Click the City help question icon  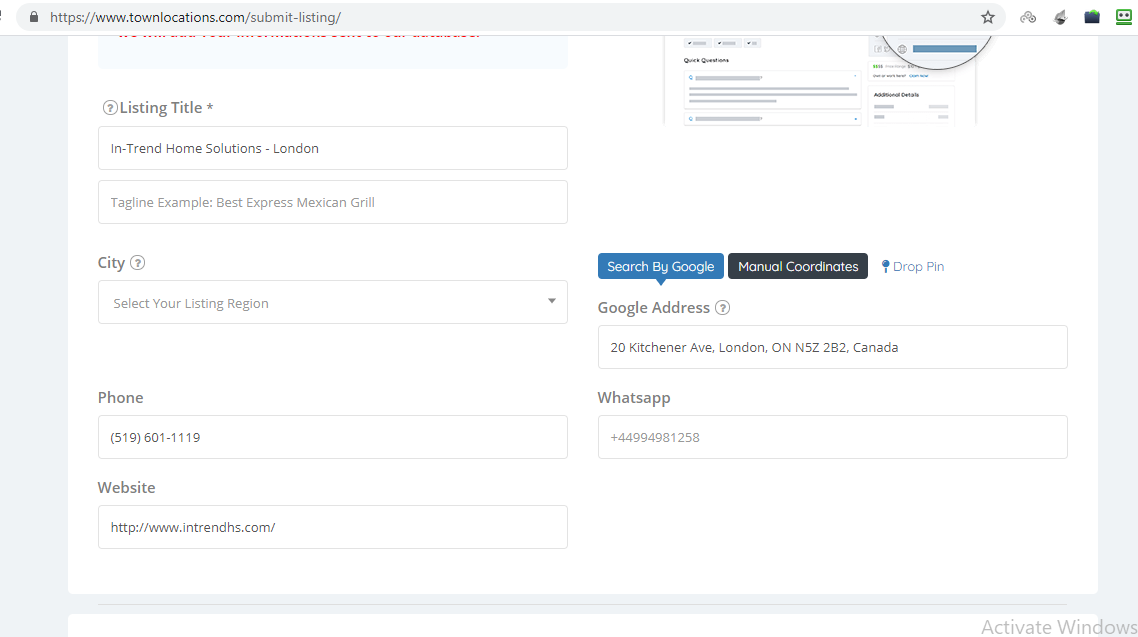pos(137,263)
